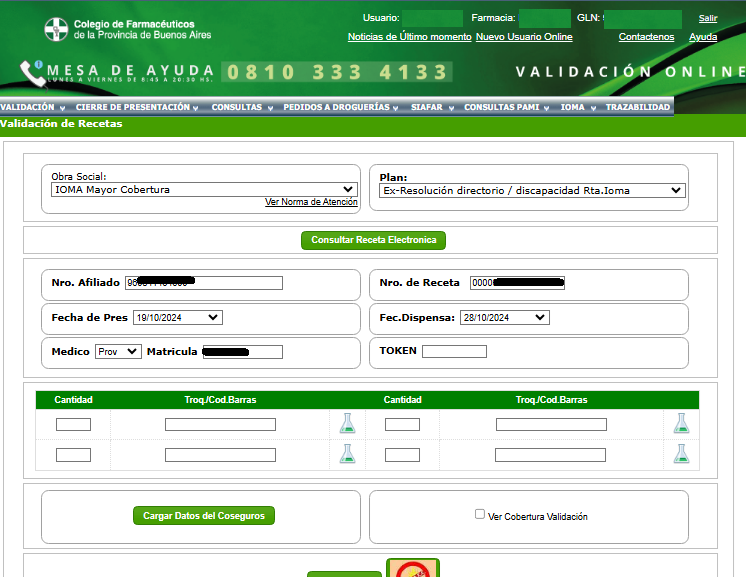Click Cargar Datos del Coseguros button
This screenshot has height=577, width=746.
[204, 516]
